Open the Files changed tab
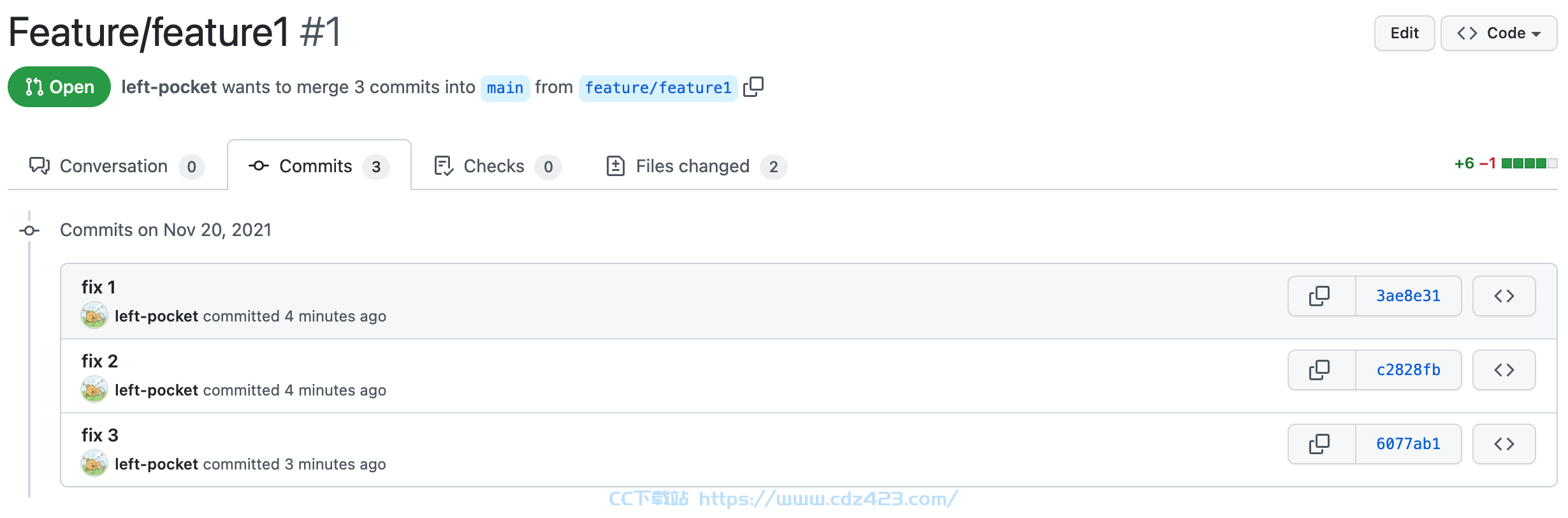Viewport: 1568px width, 518px height. (x=696, y=166)
